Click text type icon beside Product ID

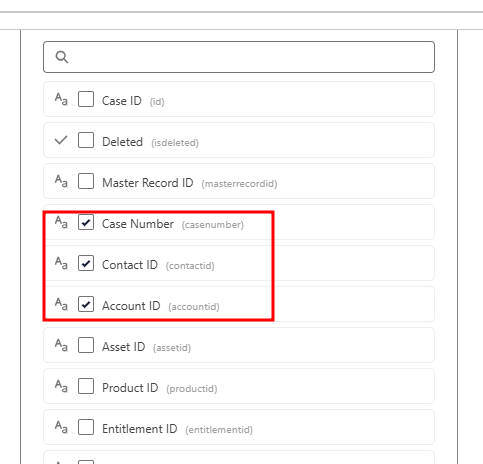pyautogui.click(x=61, y=386)
